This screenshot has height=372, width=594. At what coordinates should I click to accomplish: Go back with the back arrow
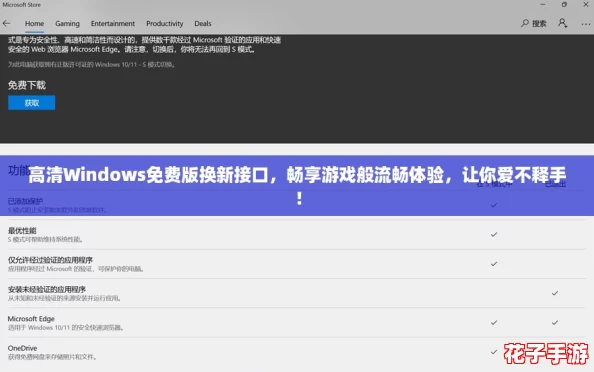tap(6, 23)
